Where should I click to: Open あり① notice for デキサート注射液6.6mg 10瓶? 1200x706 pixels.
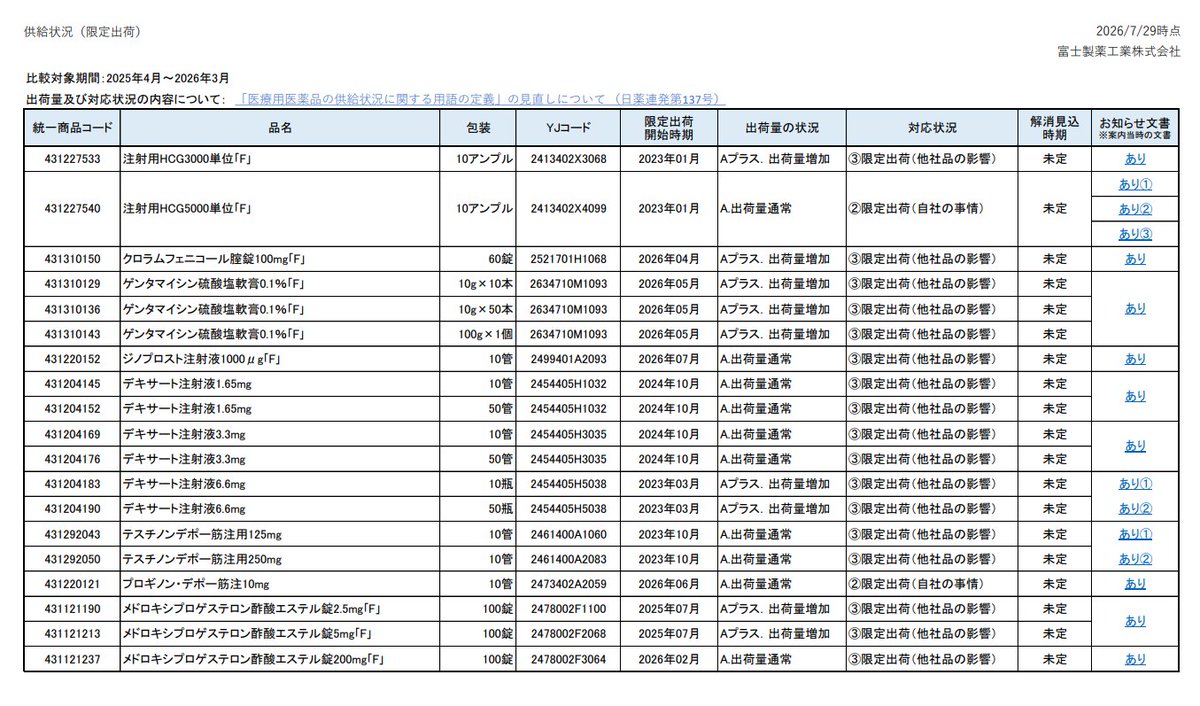click(x=1135, y=484)
